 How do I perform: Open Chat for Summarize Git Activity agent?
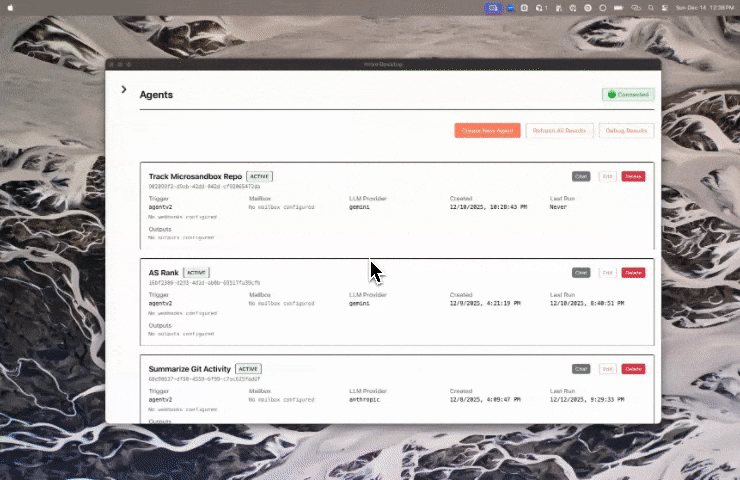click(581, 368)
